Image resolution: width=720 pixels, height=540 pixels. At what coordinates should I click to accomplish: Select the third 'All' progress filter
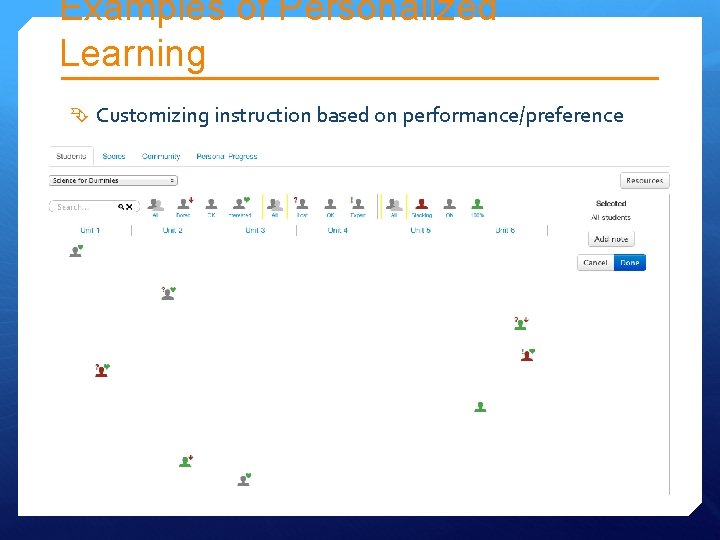point(394,208)
